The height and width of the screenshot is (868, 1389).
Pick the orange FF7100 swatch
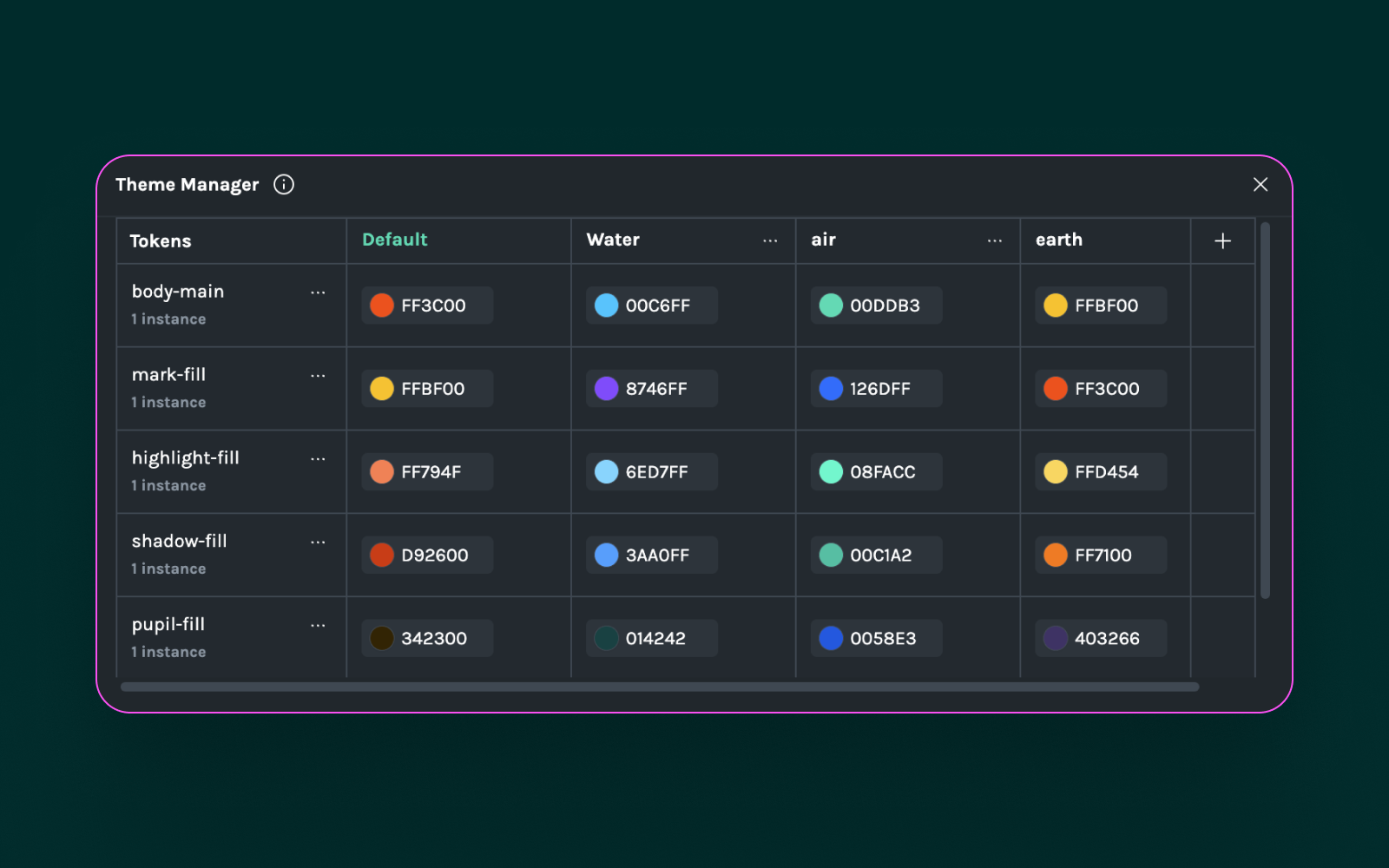click(x=1056, y=556)
